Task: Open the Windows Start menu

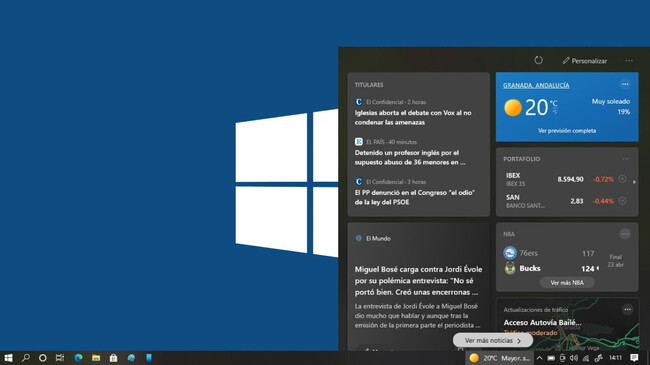Action: 8,358
